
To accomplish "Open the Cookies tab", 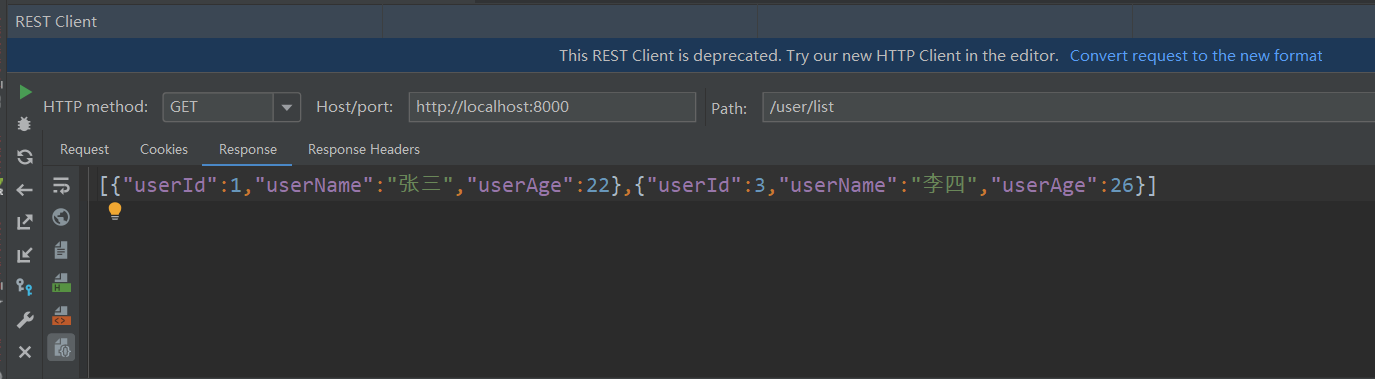I will coord(164,149).
